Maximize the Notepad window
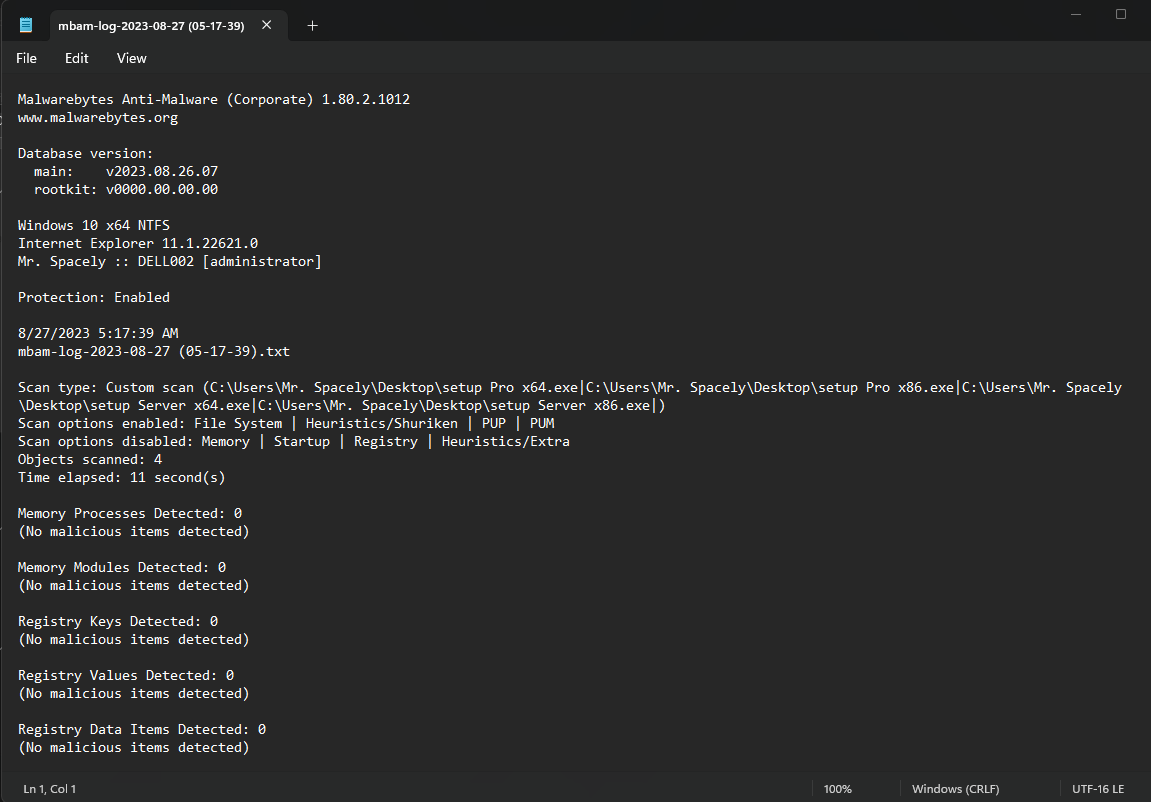 1121,14
